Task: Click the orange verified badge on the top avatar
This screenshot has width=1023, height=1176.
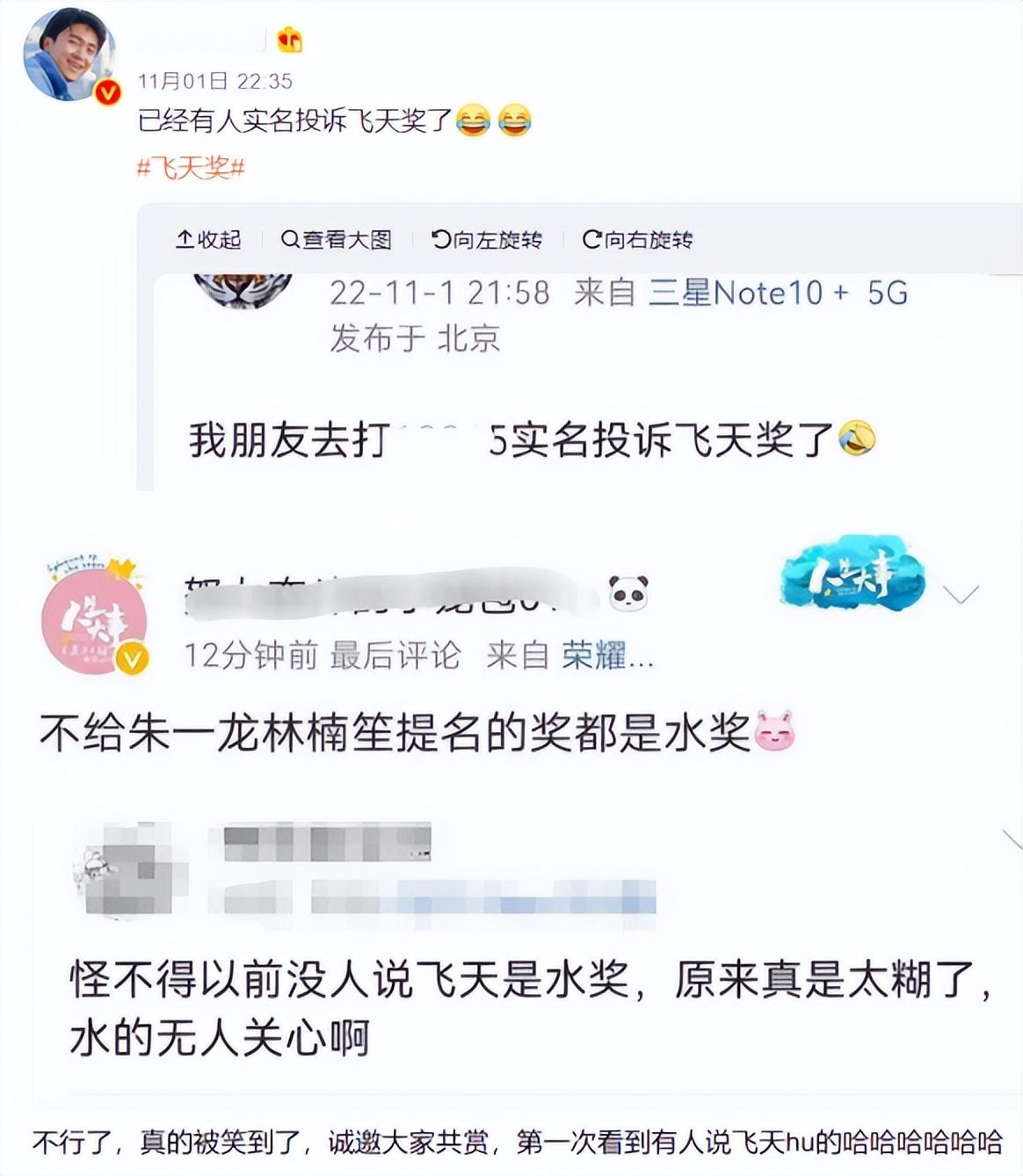Action: click(x=108, y=93)
